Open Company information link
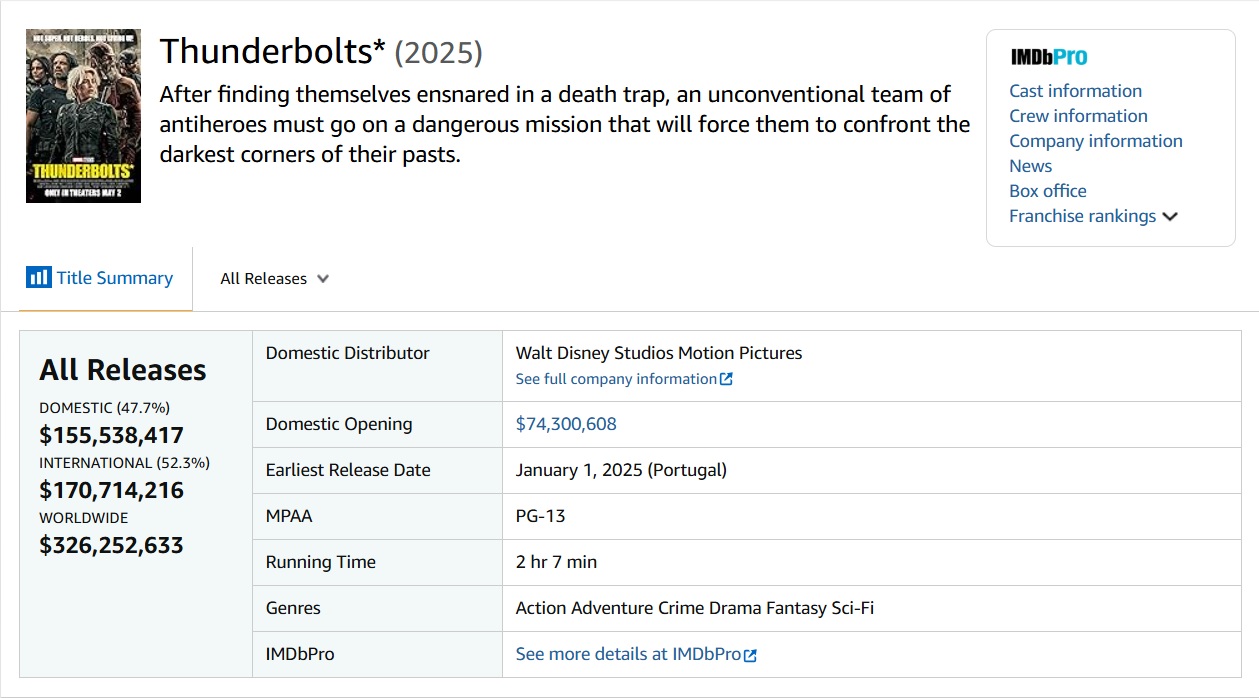The image size is (1259, 698). pos(1096,141)
